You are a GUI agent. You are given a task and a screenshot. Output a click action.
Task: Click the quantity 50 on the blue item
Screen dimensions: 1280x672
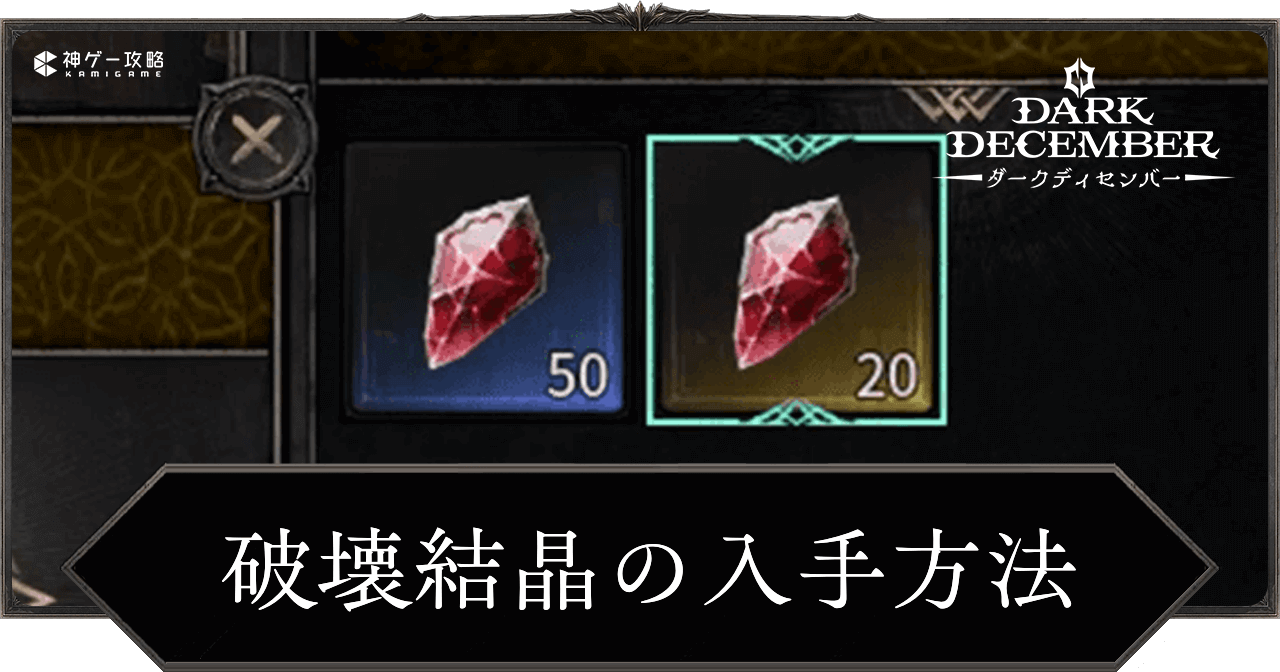pos(577,377)
